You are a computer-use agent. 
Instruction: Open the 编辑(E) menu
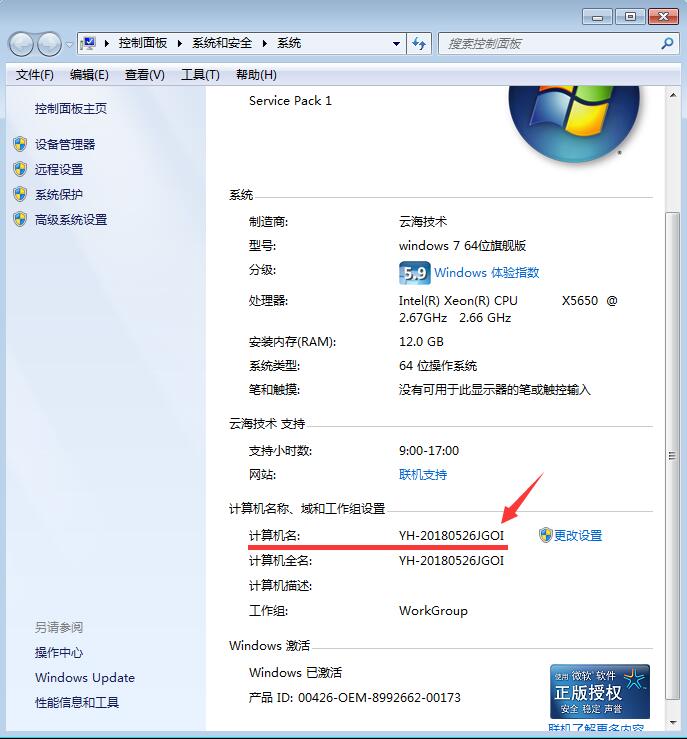tap(89, 74)
